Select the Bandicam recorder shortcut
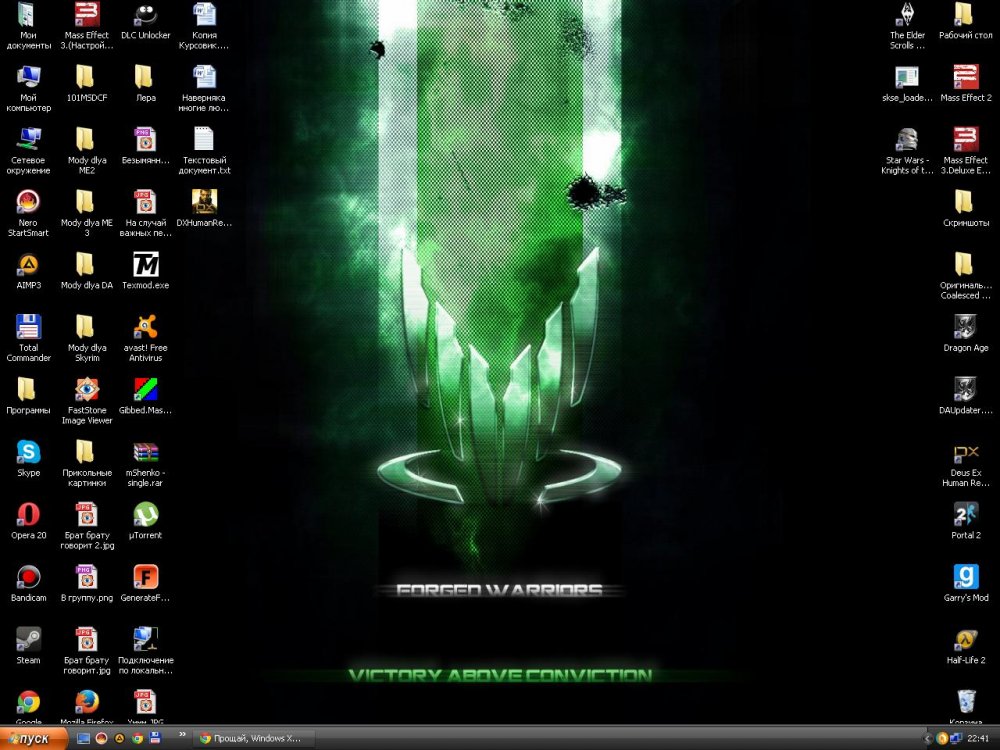Image resolution: width=1000 pixels, height=750 pixels. click(28, 583)
